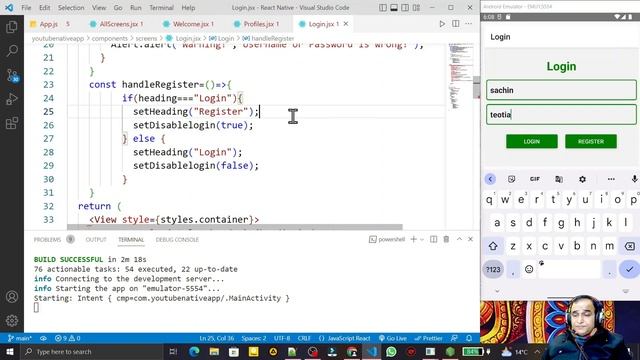
Task: Click the vertical editor scrollbar thumb
Action: (x=476, y=87)
